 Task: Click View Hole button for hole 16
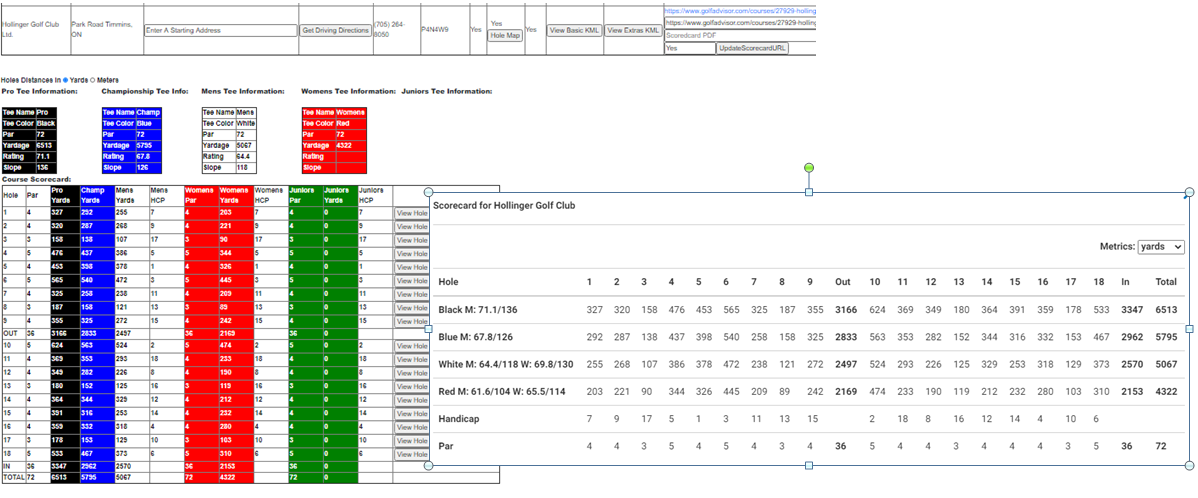coord(411,427)
